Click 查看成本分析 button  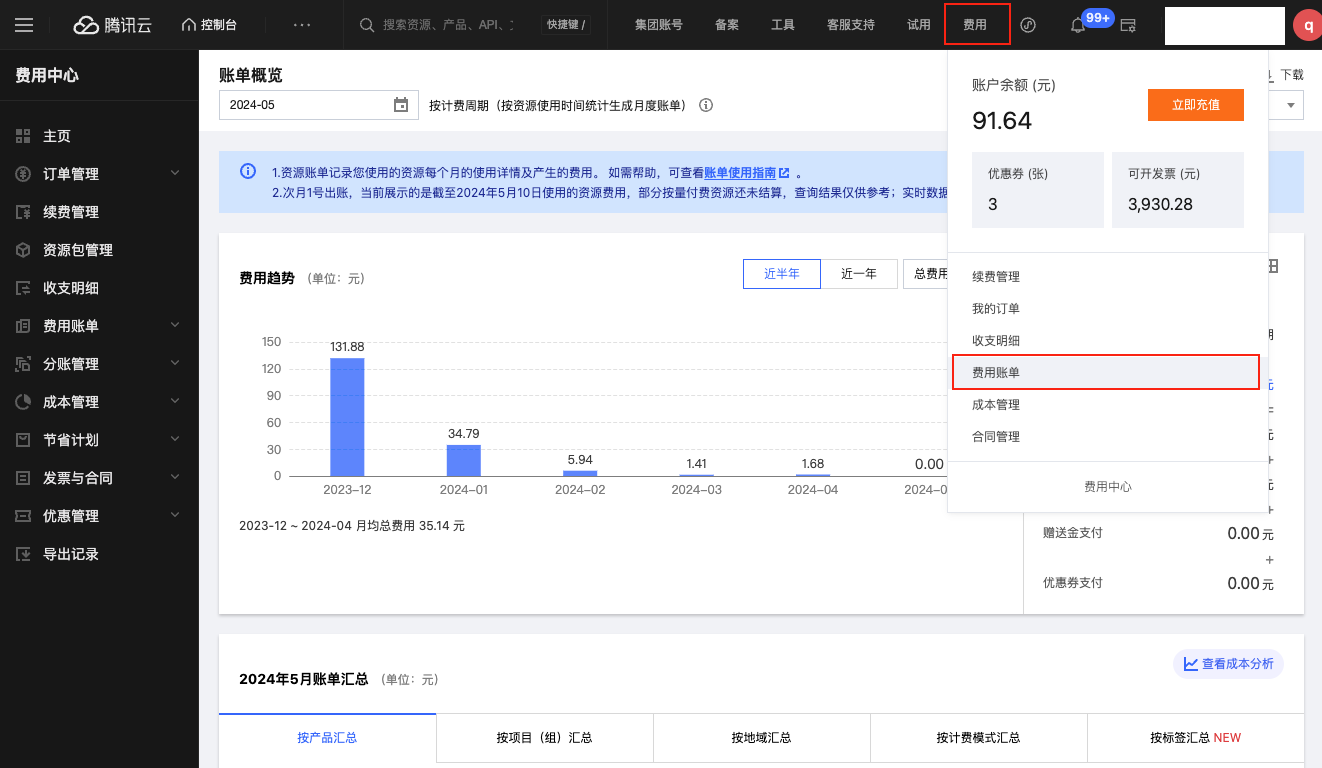pyautogui.click(x=1228, y=664)
